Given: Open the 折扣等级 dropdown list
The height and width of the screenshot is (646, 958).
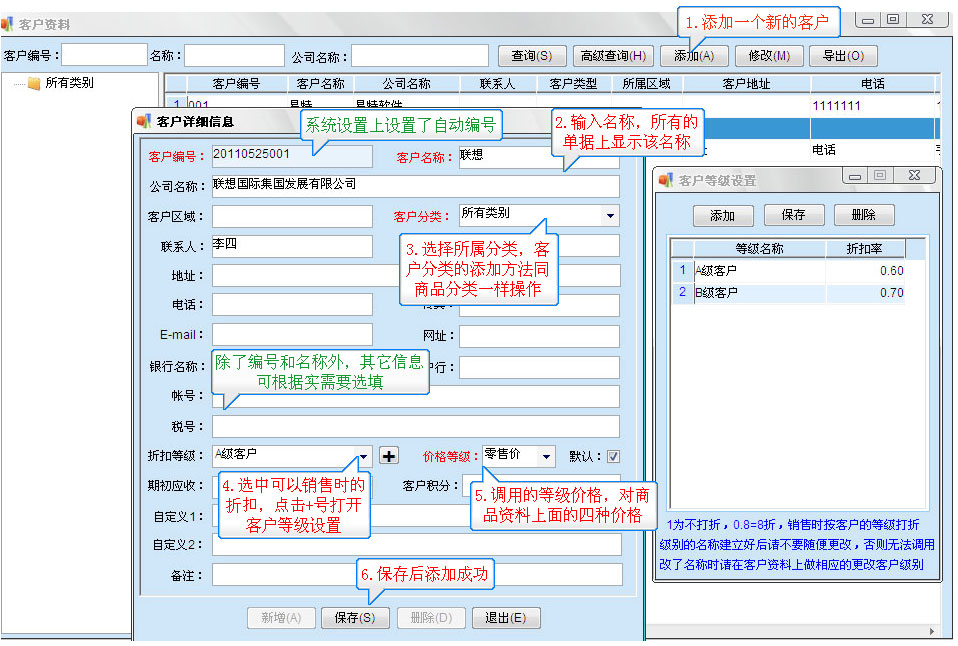Looking at the screenshot, I should 363,456.
